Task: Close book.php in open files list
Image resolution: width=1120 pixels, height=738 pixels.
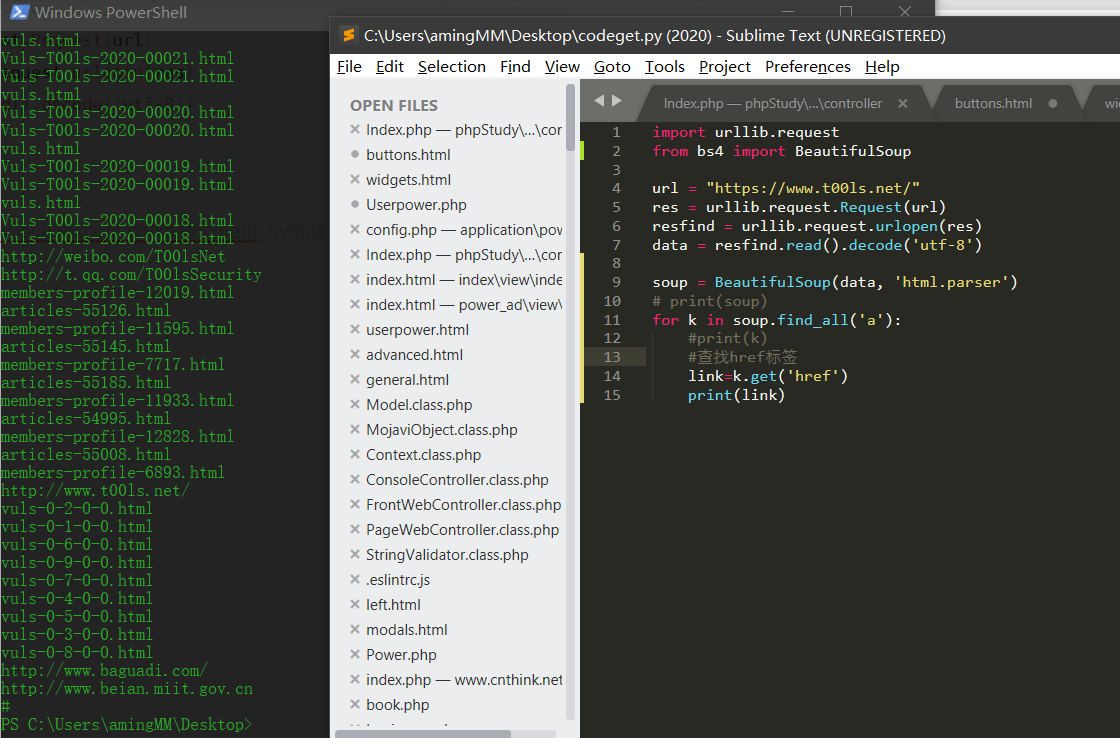Action: [x=355, y=704]
